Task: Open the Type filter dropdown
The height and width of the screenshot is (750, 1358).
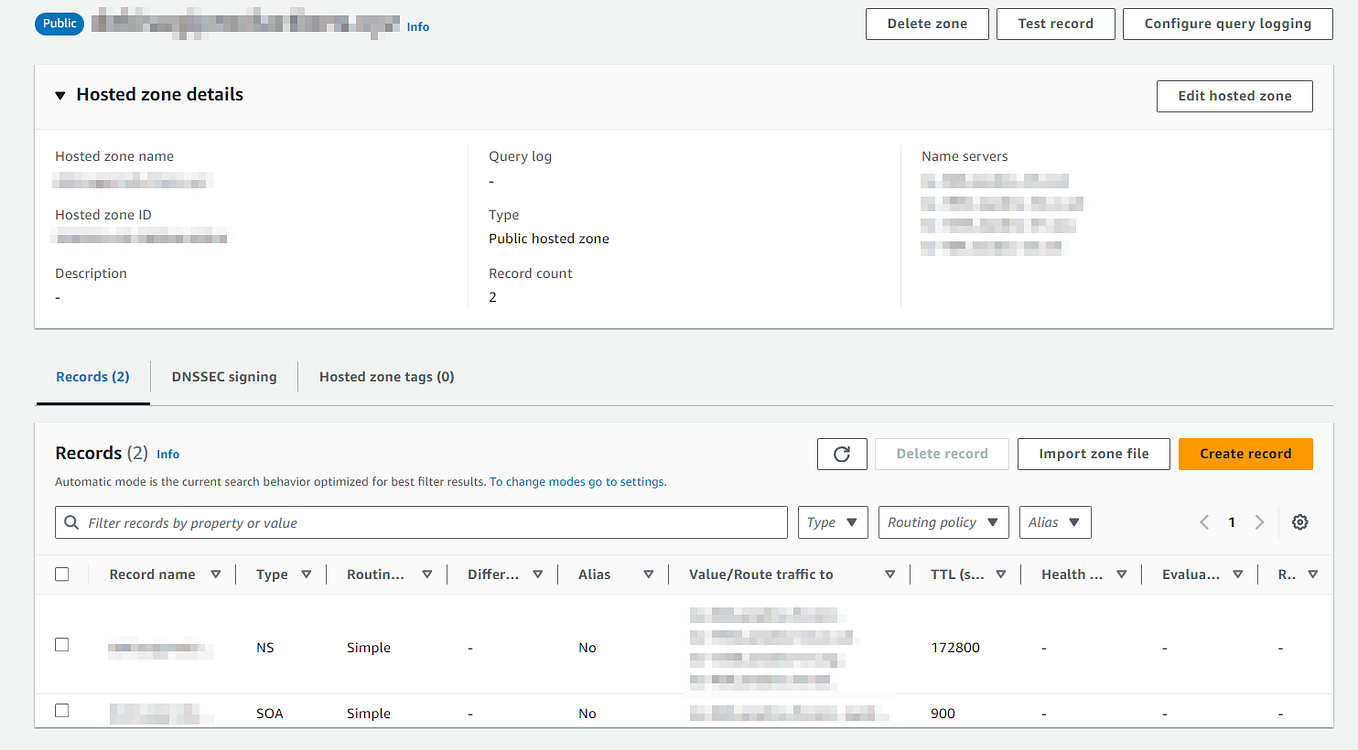Action: click(x=833, y=521)
